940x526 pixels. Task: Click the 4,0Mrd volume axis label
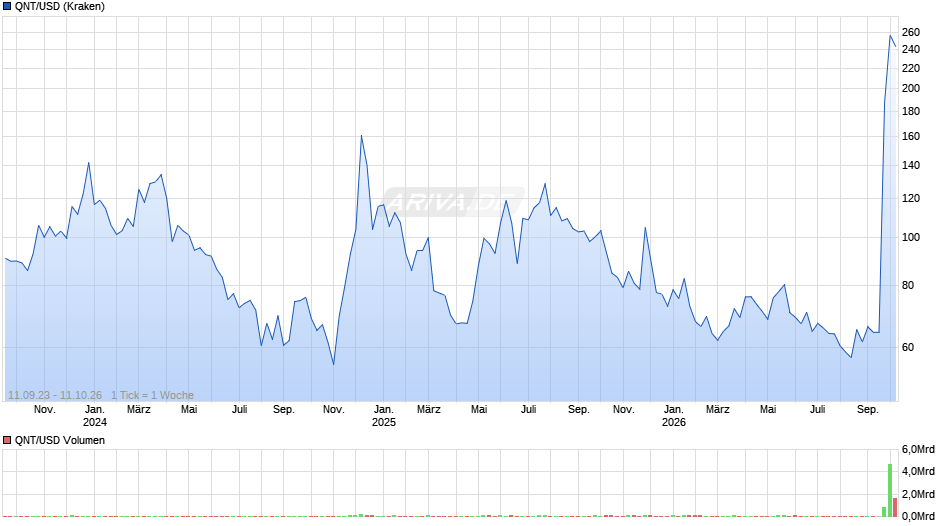coord(918,471)
